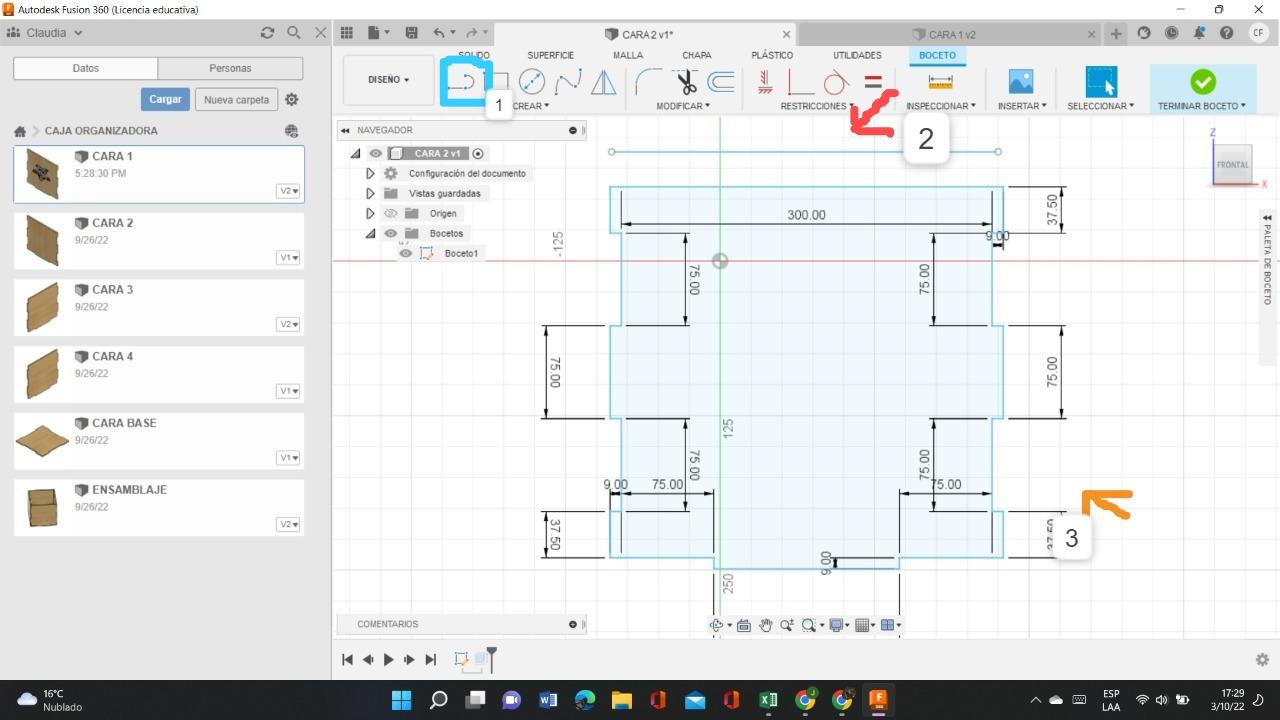The width and height of the screenshot is (1280, 720).
Task: Open the CAJA ORGANIZADORA breadcrumb
Action: 101,131
